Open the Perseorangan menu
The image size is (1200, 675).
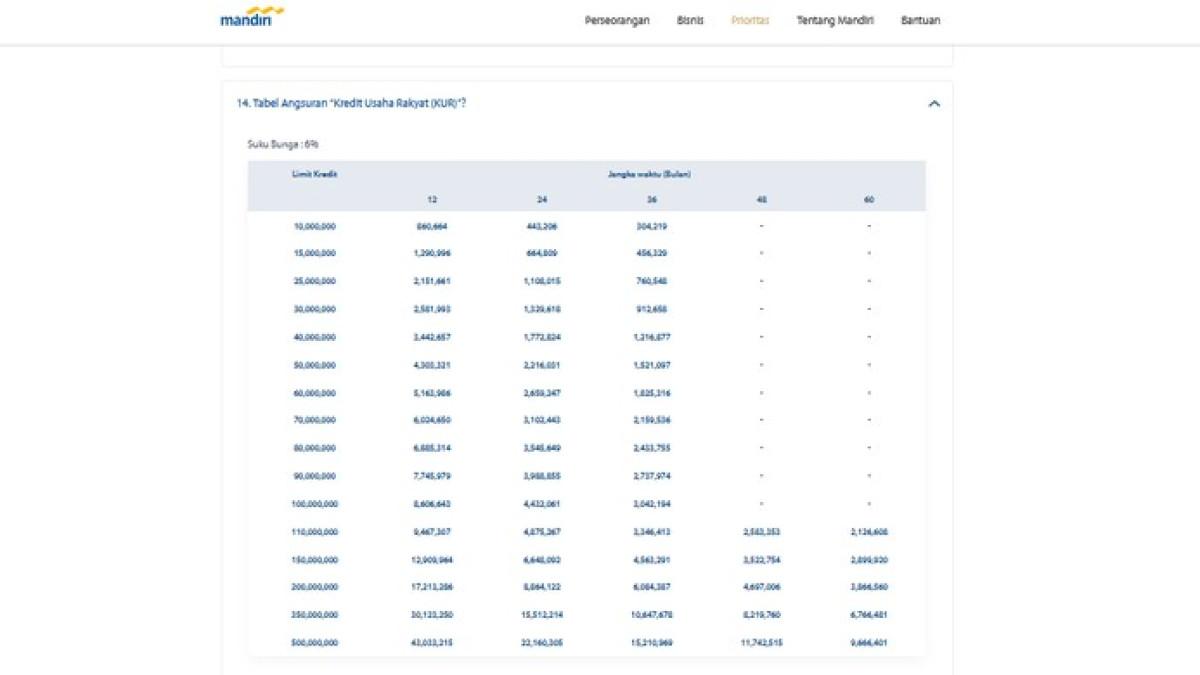pyautogui.click(x=617, y=20)
